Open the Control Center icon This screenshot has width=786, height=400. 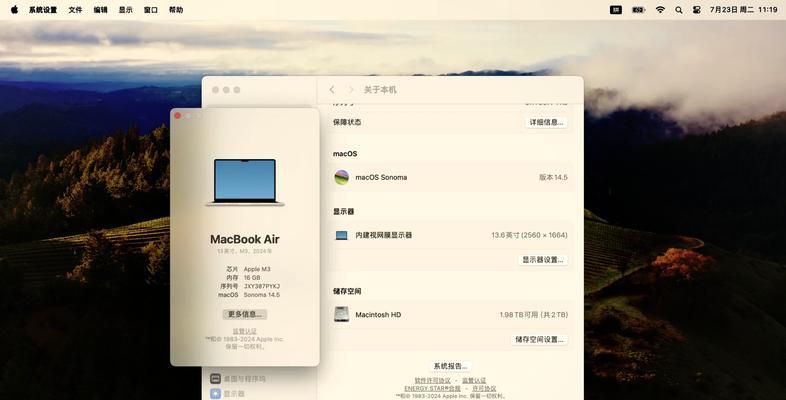tap(696, 10)
